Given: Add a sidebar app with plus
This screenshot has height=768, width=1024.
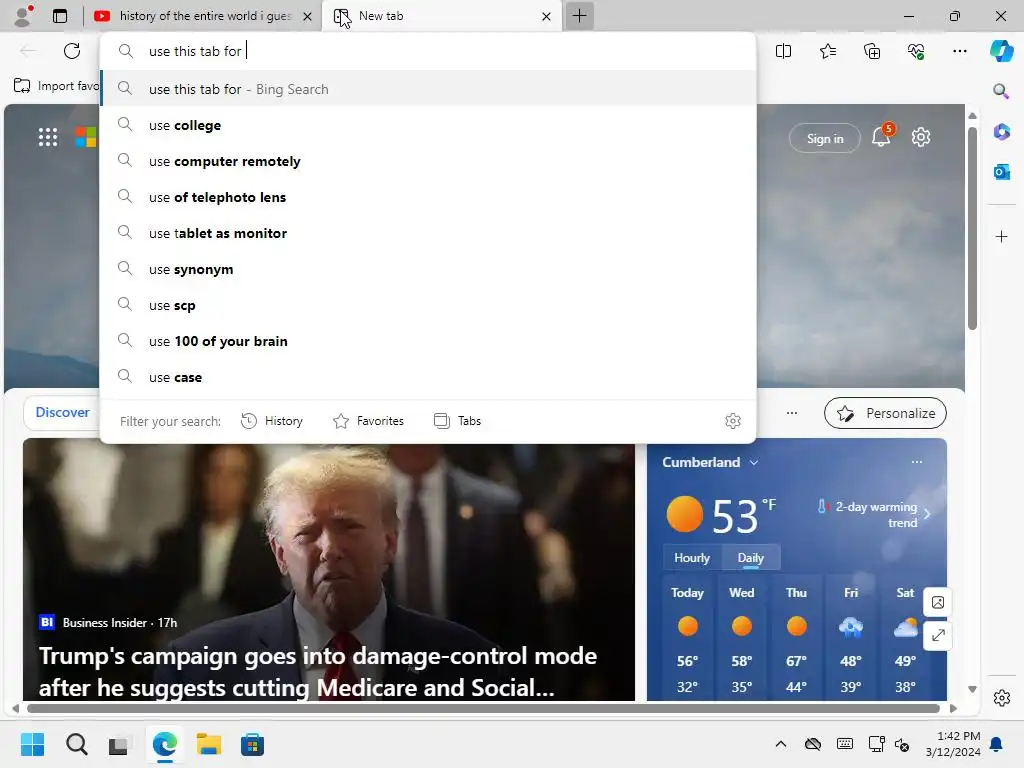Looking at the screenshot, I should click(x=1001, y=236).
